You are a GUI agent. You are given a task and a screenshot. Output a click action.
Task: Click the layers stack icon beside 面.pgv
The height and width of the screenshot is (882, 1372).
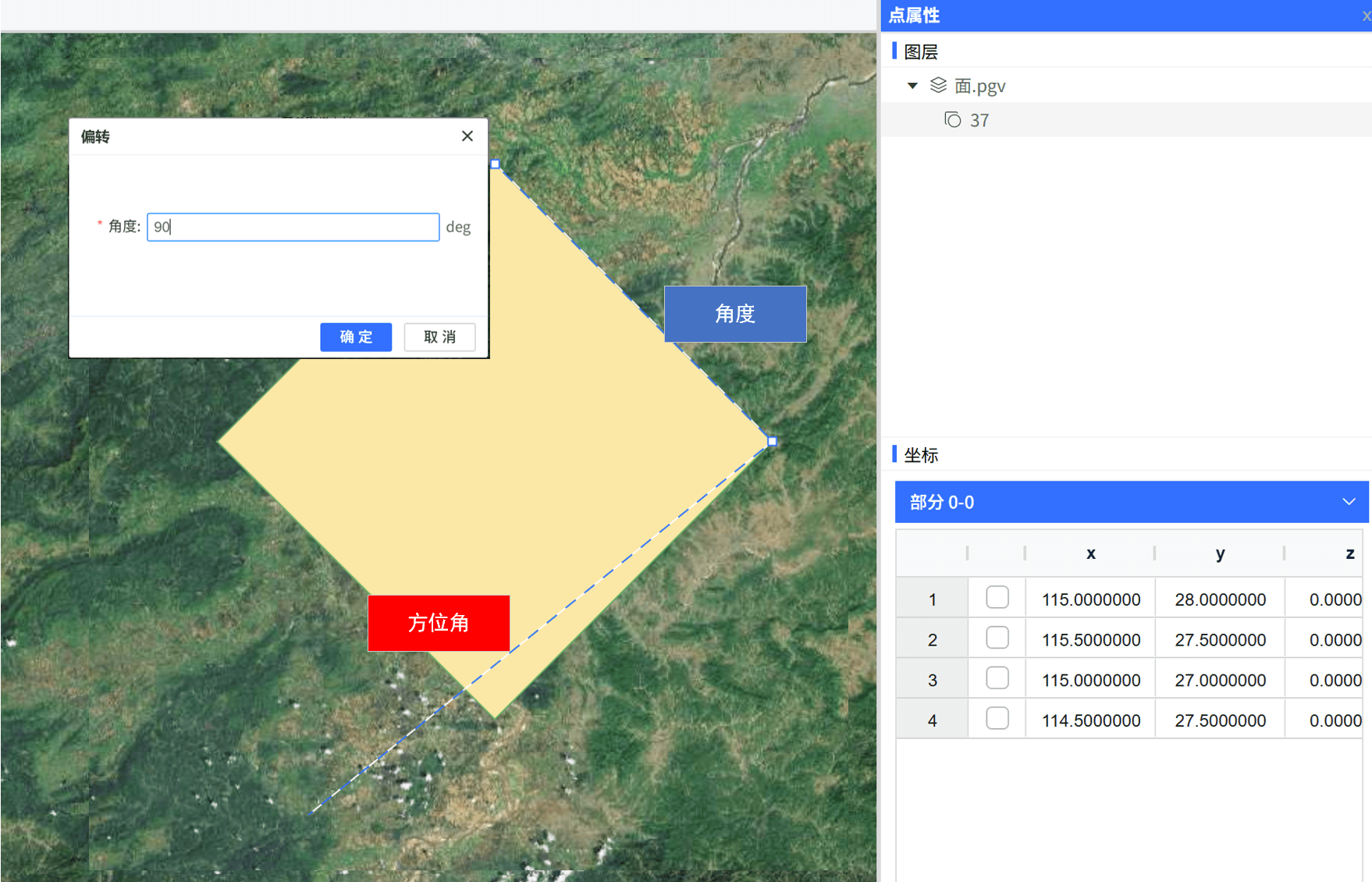[x=938, y=86]
